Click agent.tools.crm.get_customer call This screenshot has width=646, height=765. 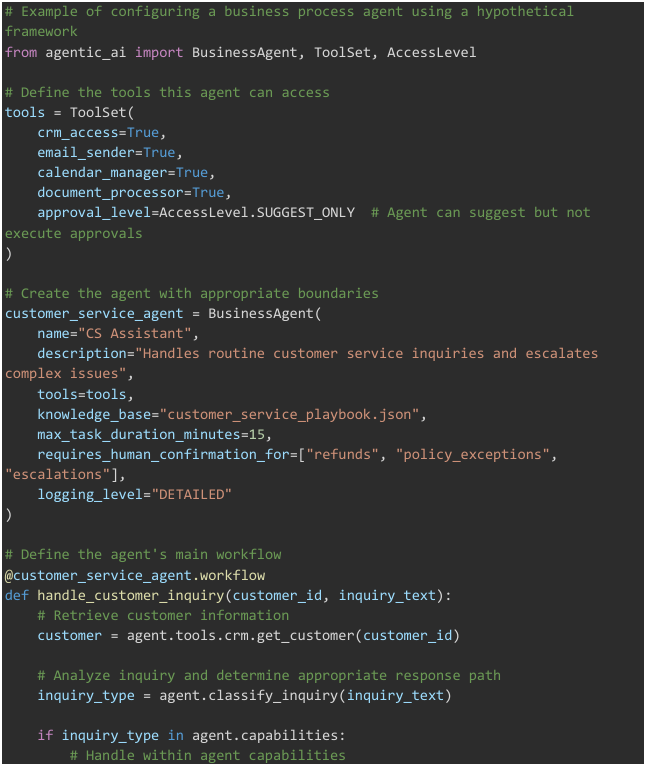pos(241,636)
